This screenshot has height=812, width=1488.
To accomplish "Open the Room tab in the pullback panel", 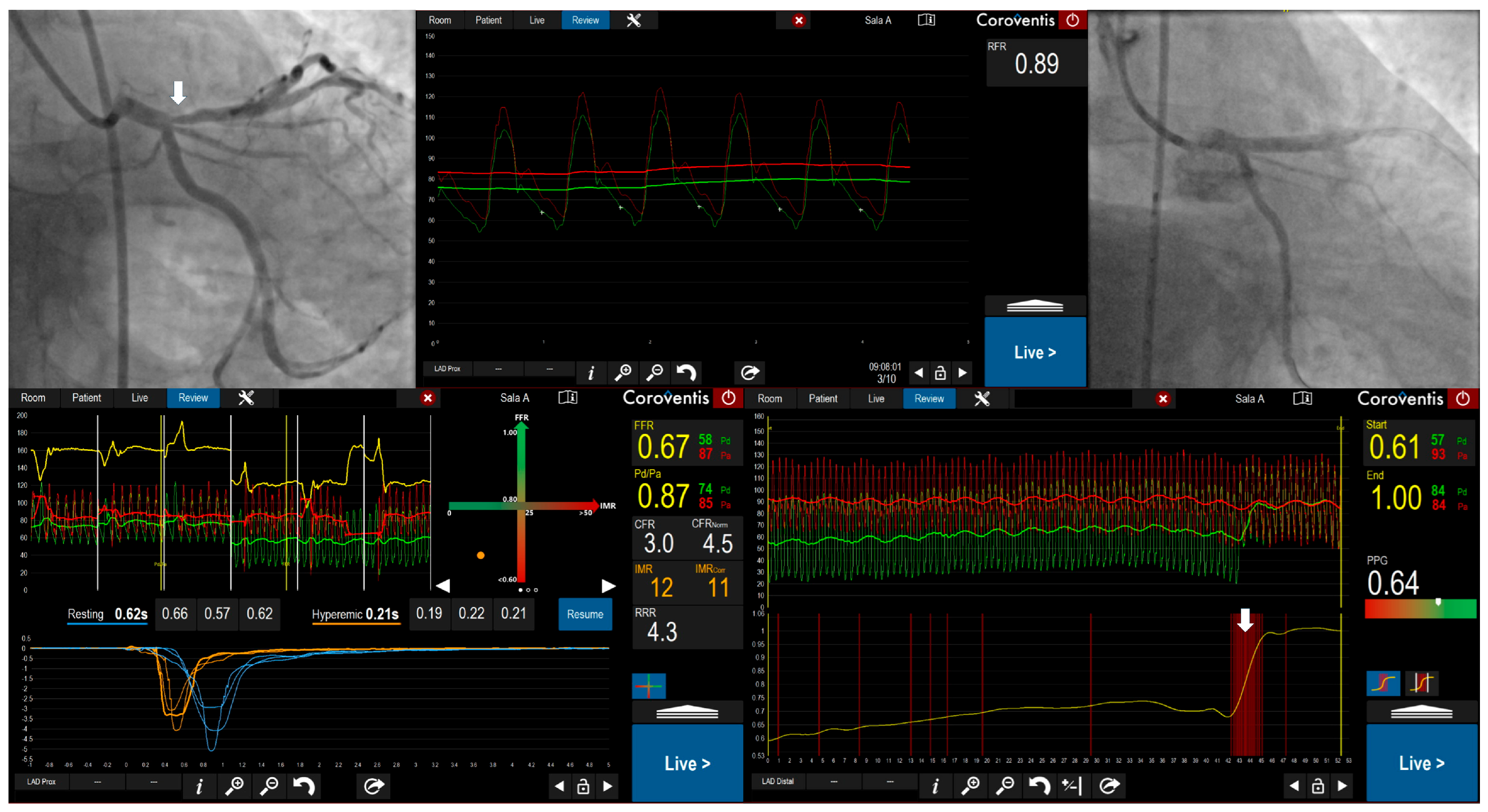I will [769, 399].
